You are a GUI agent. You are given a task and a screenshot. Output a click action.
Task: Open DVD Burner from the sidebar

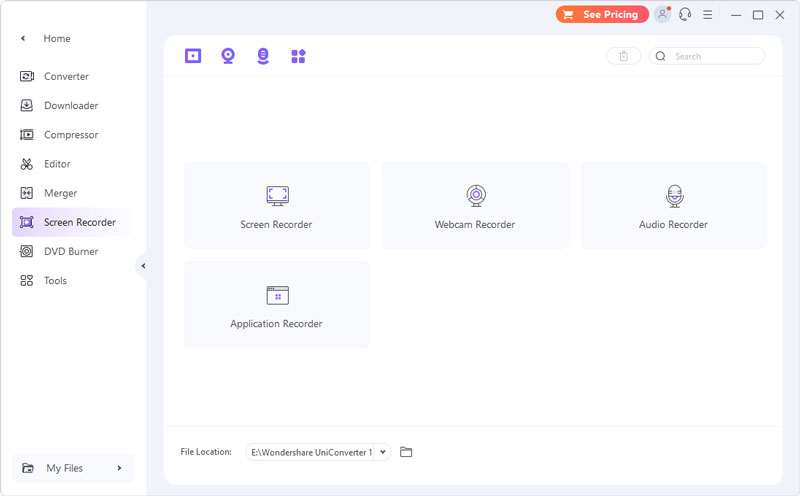(71, 251)
